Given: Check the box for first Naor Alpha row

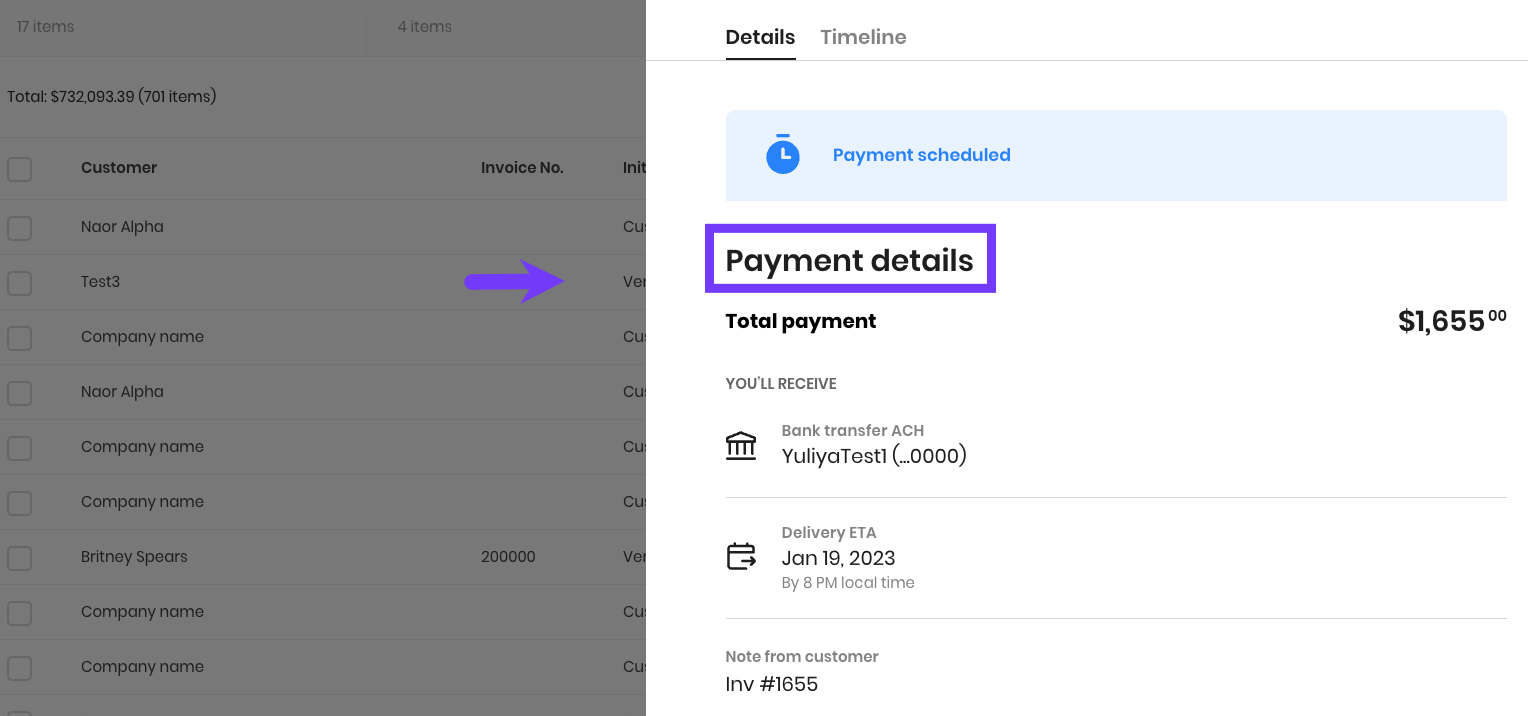Looking at the screenshot, I should point(19,228).
